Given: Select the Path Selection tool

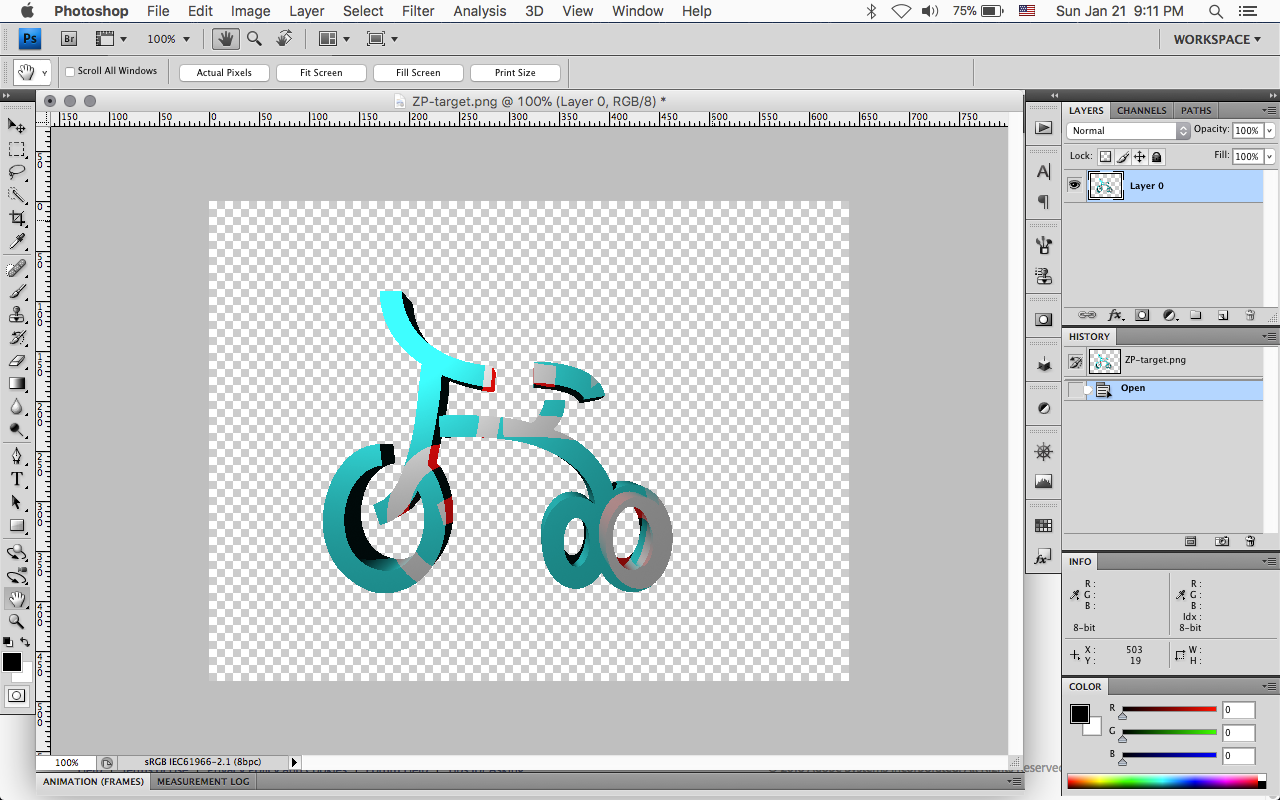Looking at the screenshot, I should click(x=17, y=502).
